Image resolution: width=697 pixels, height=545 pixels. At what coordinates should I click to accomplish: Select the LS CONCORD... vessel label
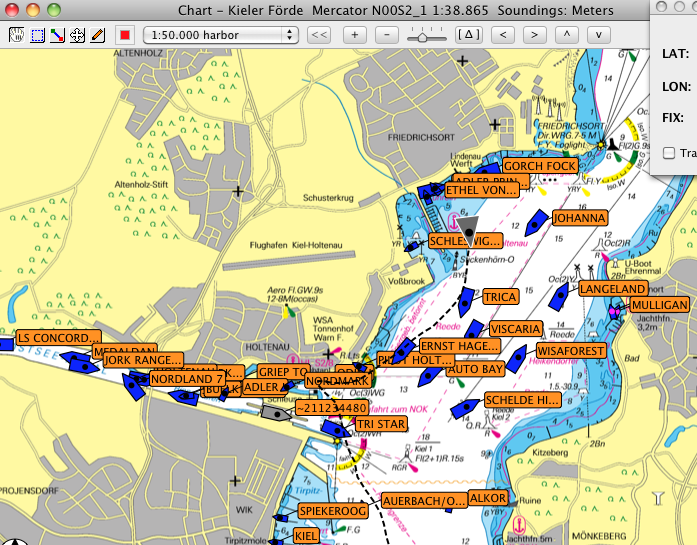[x=58, y=338]
